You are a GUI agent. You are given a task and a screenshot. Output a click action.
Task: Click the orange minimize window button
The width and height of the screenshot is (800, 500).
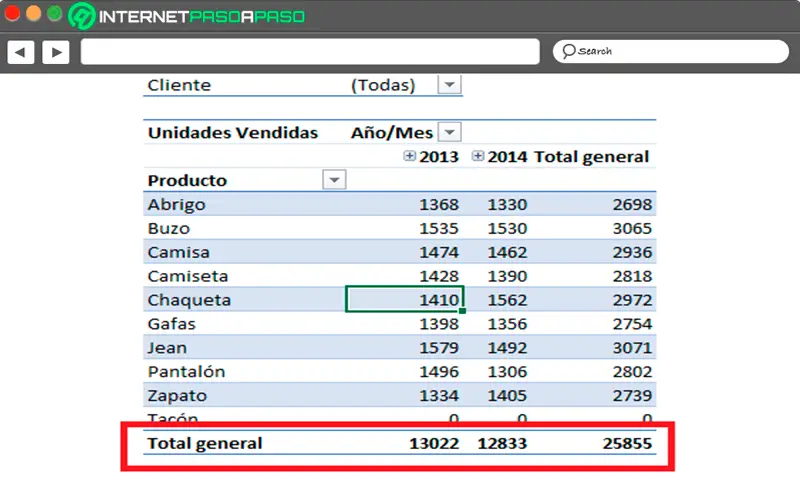point(34,13)
